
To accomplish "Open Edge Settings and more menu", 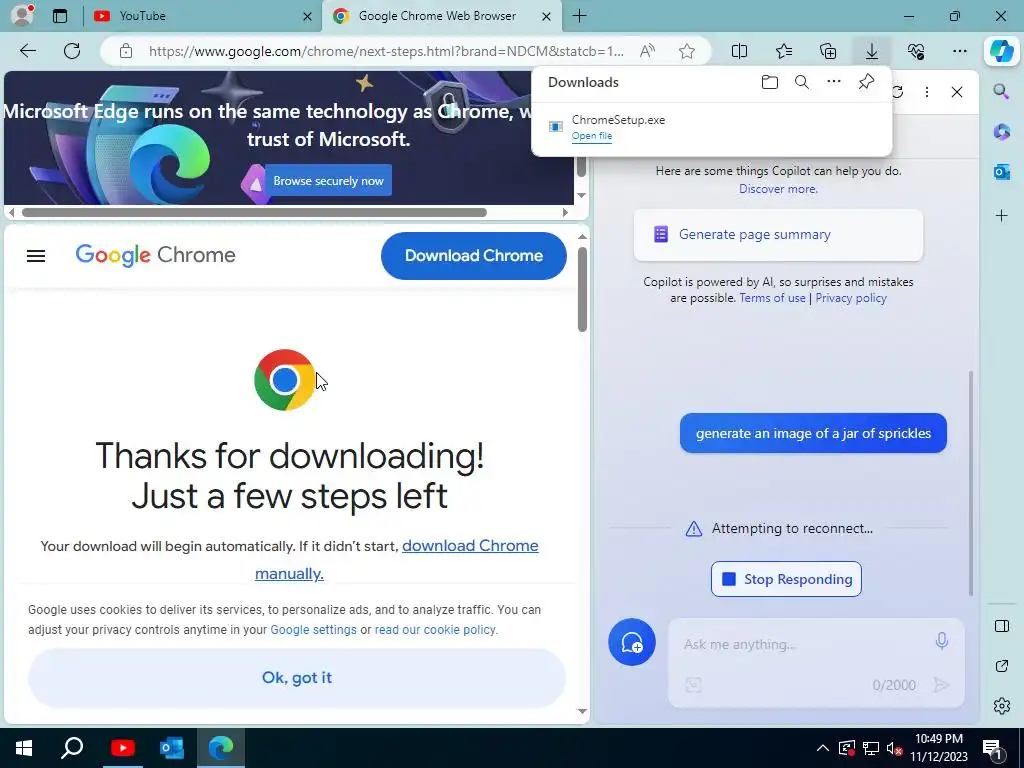I will [959, 51].
